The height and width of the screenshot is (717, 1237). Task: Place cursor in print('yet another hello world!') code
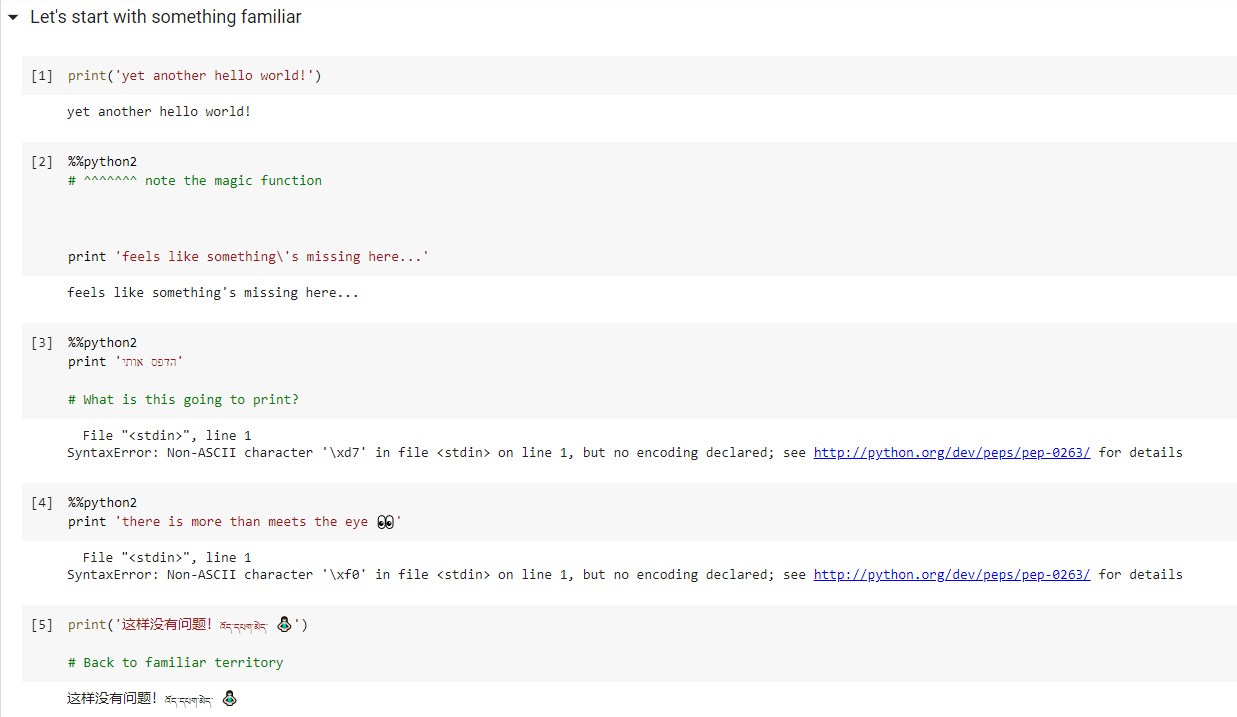click(x=195, y=76)
